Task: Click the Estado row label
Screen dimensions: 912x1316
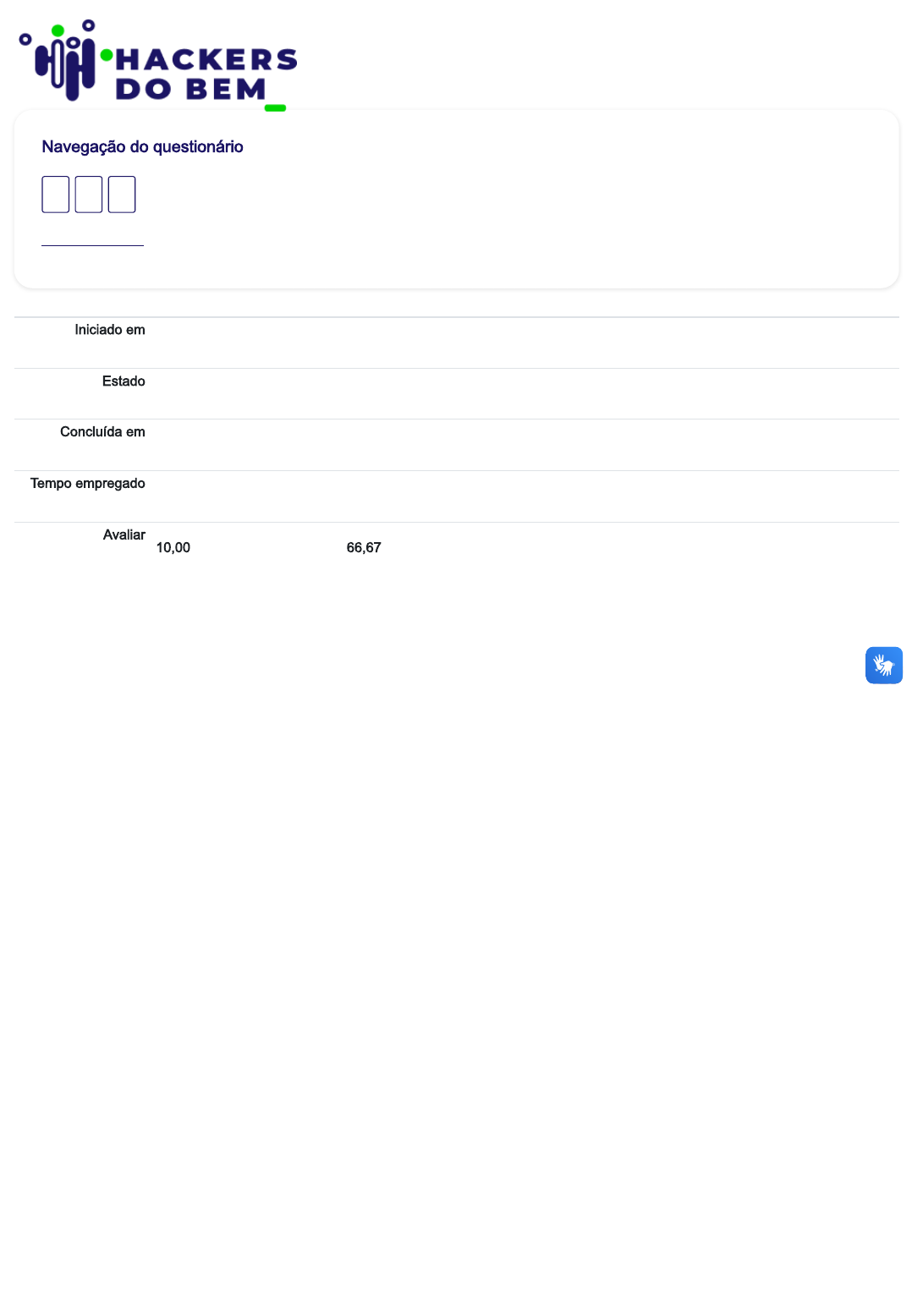Action: (x=124, y=381)
